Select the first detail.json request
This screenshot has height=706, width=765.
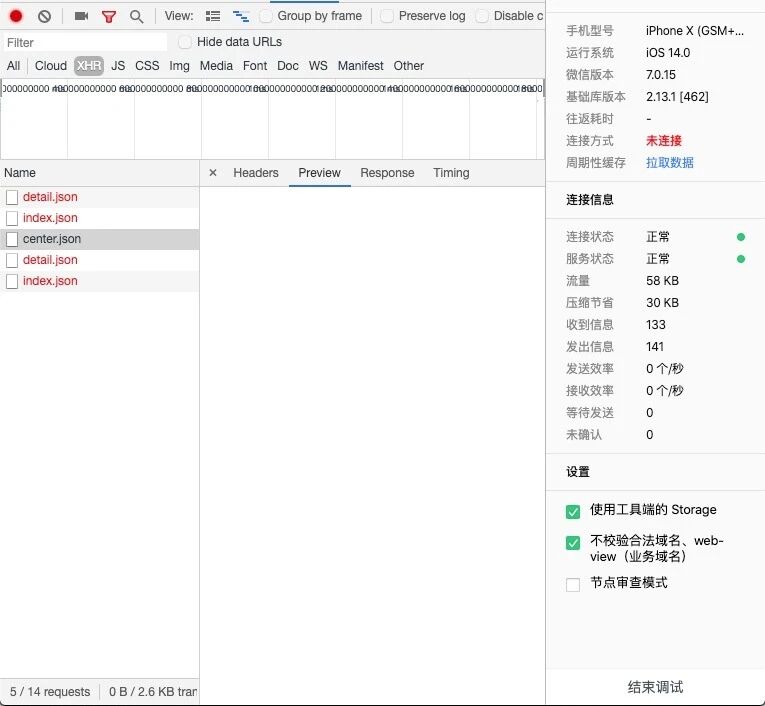click(x=100, y=197)
